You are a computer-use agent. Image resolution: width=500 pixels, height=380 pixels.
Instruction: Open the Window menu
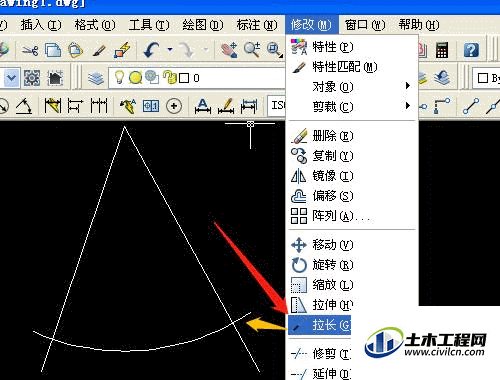tap(365, 25)
